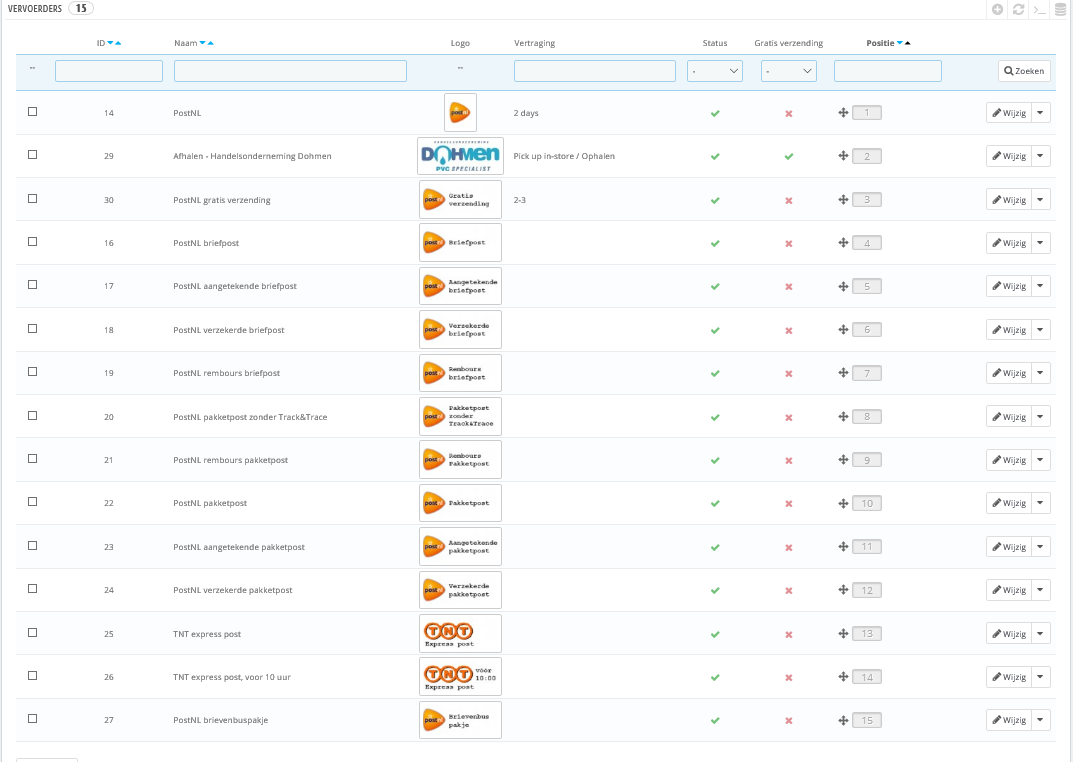
Task: Export to SQL Manager database icon
Action: coord(1061,10)
